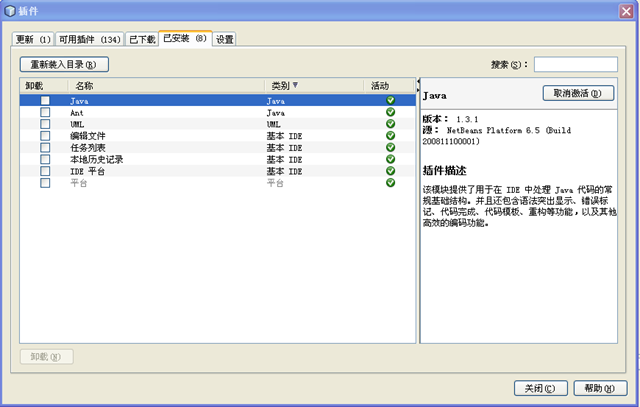Click the Java name in the selected row
This screenshot has height=407, width=640.
[x=79, y=101]
